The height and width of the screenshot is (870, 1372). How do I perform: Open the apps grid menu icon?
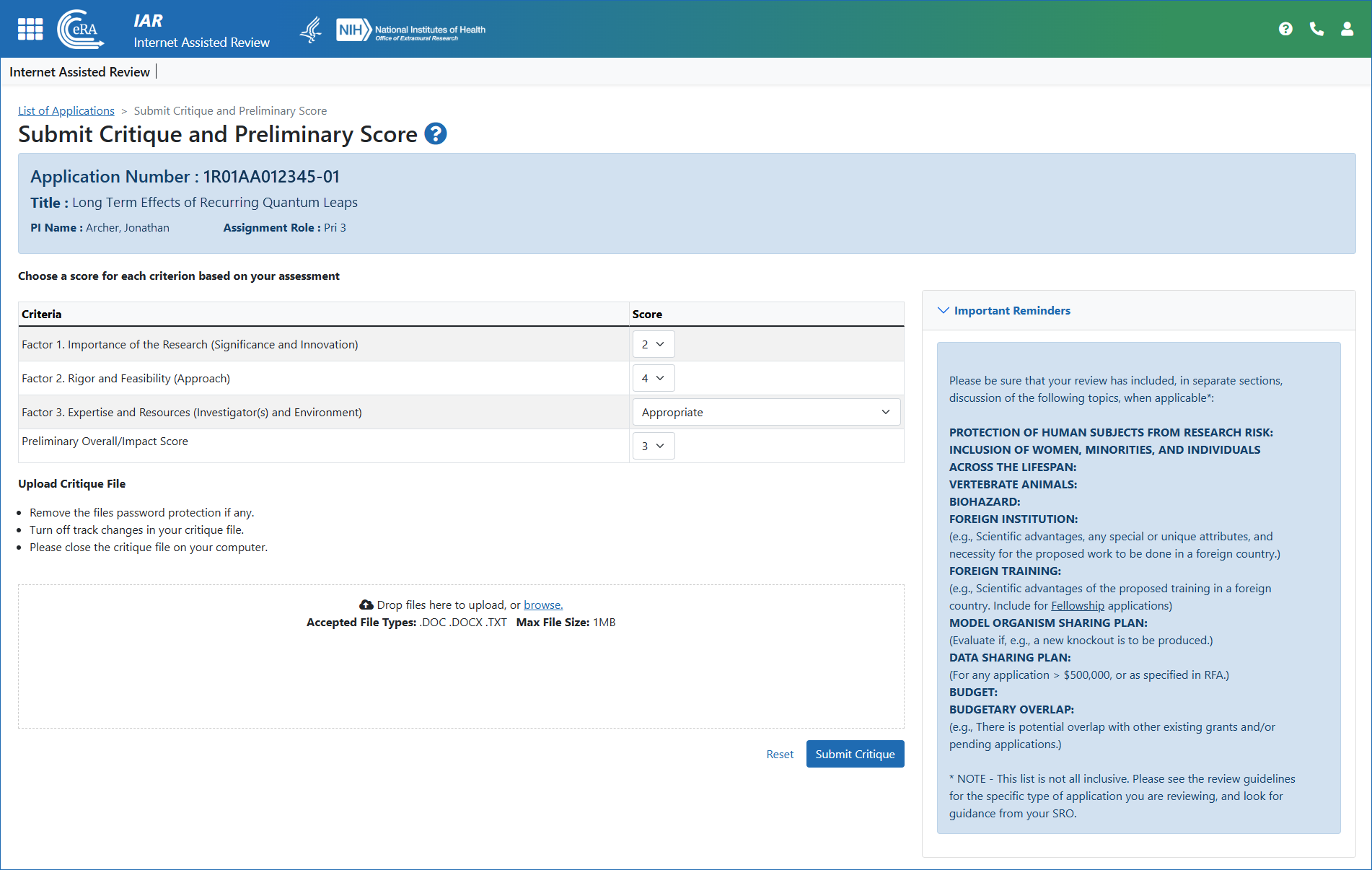click(x=30, y=29)
